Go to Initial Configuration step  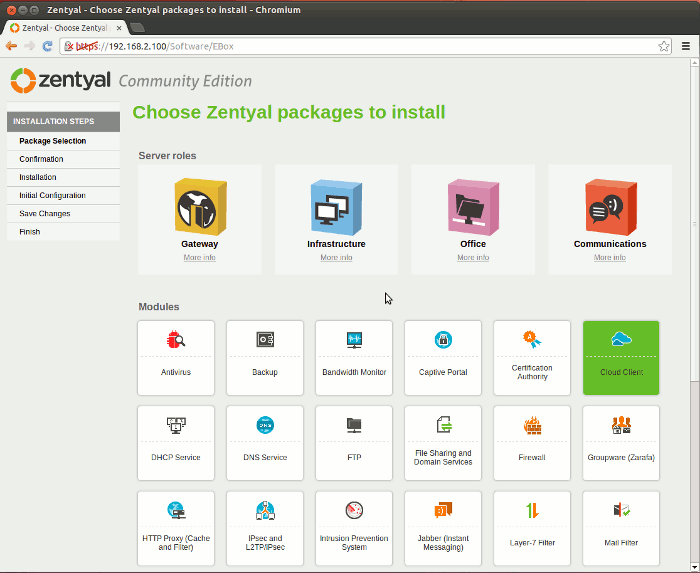pos(63,195)
